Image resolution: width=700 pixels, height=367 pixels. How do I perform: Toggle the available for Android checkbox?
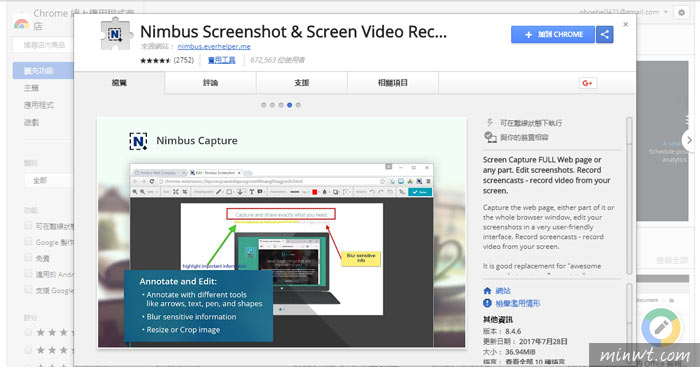click(29, 274)
